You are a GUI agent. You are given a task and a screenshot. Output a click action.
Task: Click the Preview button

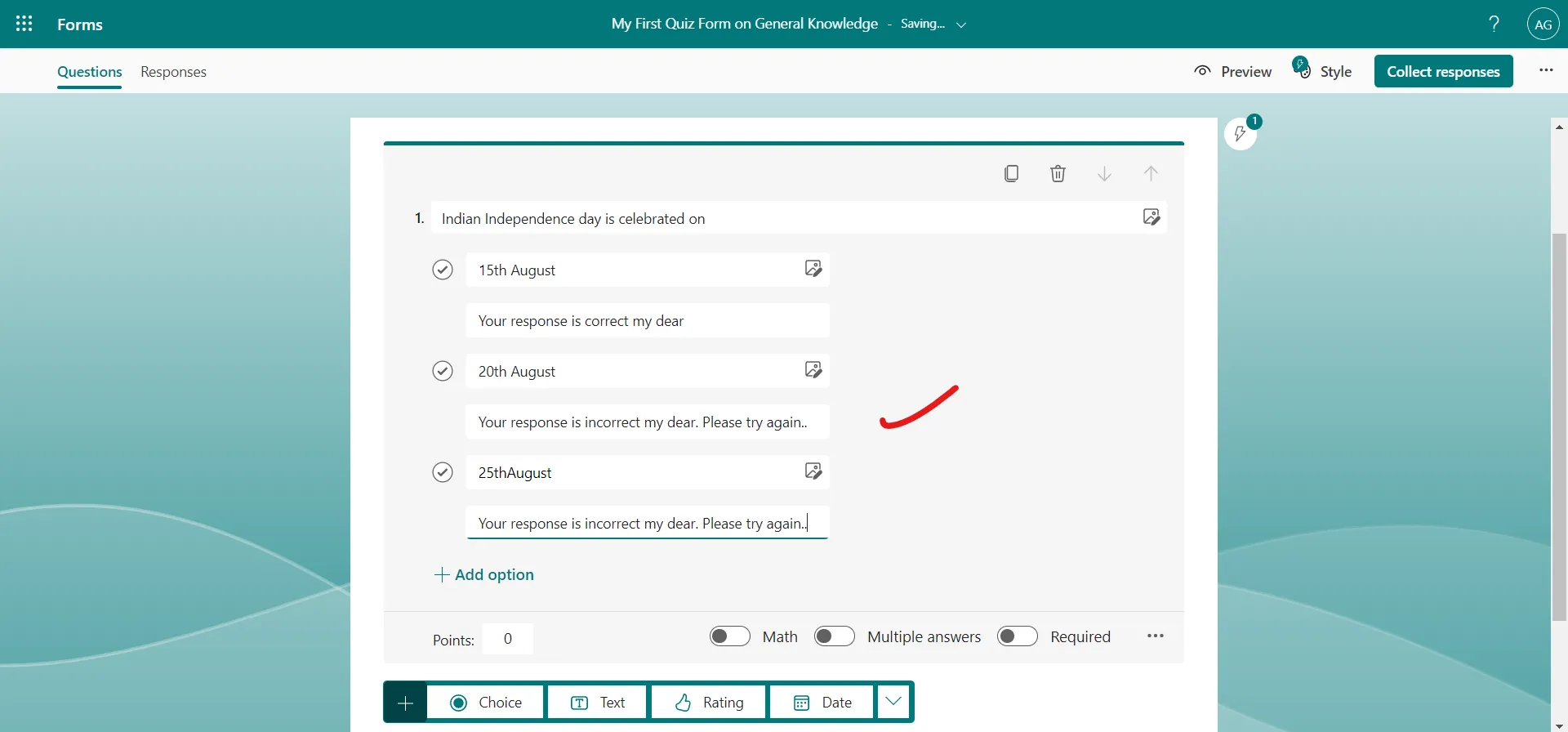pyautogui.click(x=1232, y=71)
